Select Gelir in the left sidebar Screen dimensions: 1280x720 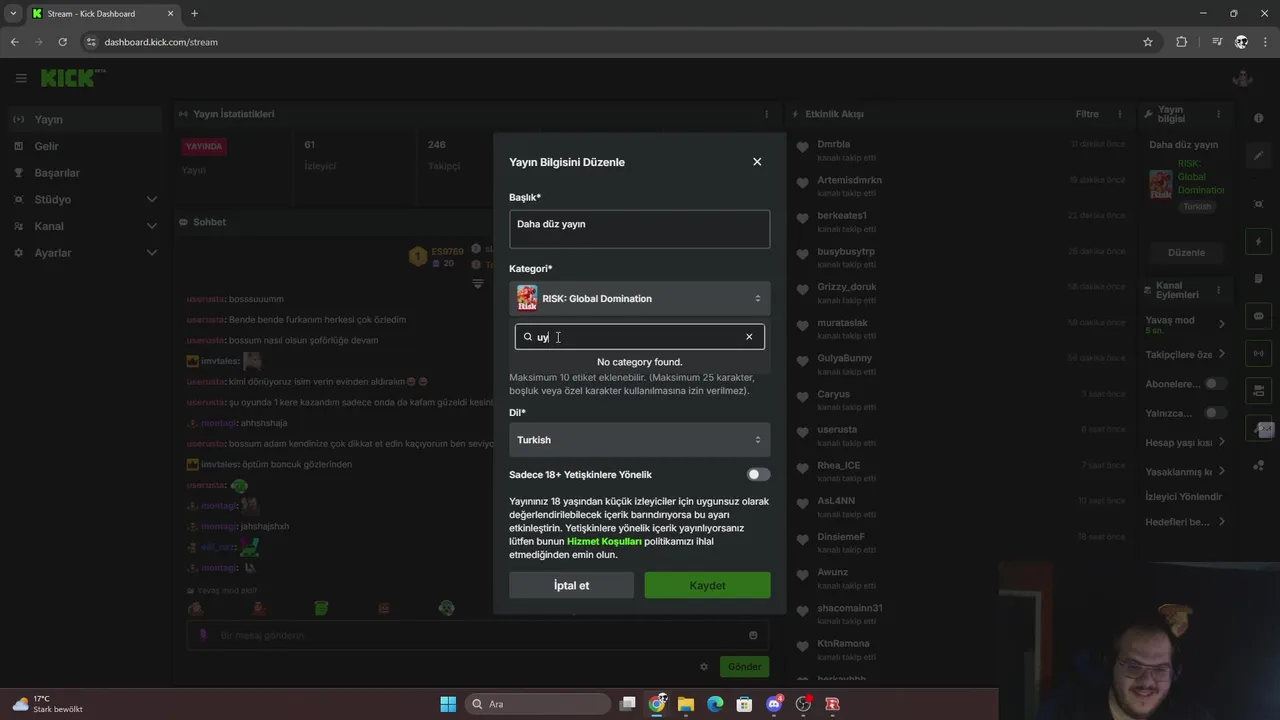[85, 146]
